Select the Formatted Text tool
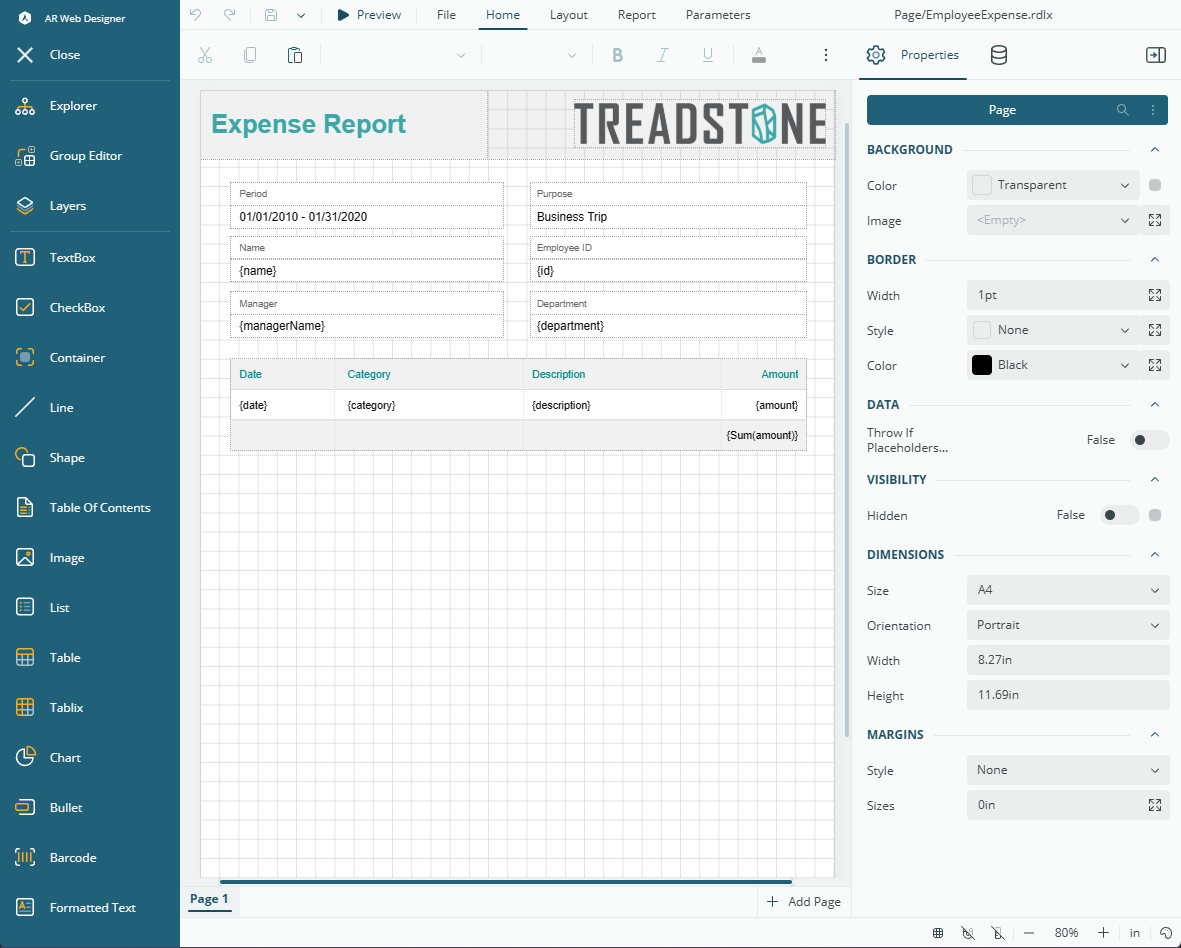This screenshot has height=948, width=1181. click(x=75, y=908)
